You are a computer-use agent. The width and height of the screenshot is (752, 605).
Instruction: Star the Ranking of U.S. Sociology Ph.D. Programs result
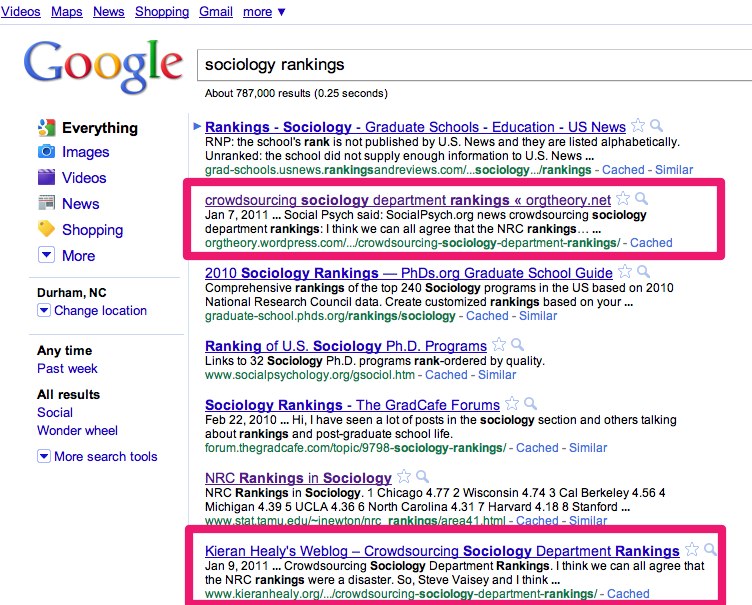tap(499, 344)
